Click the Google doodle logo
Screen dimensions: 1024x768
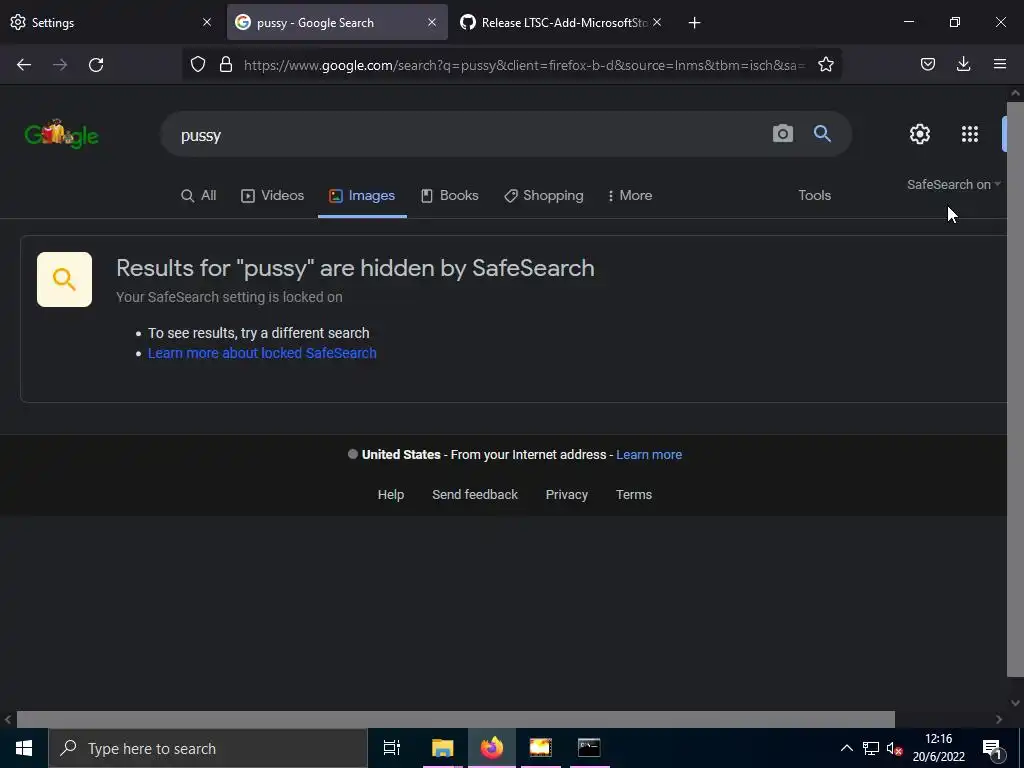[x=61, y=134]
